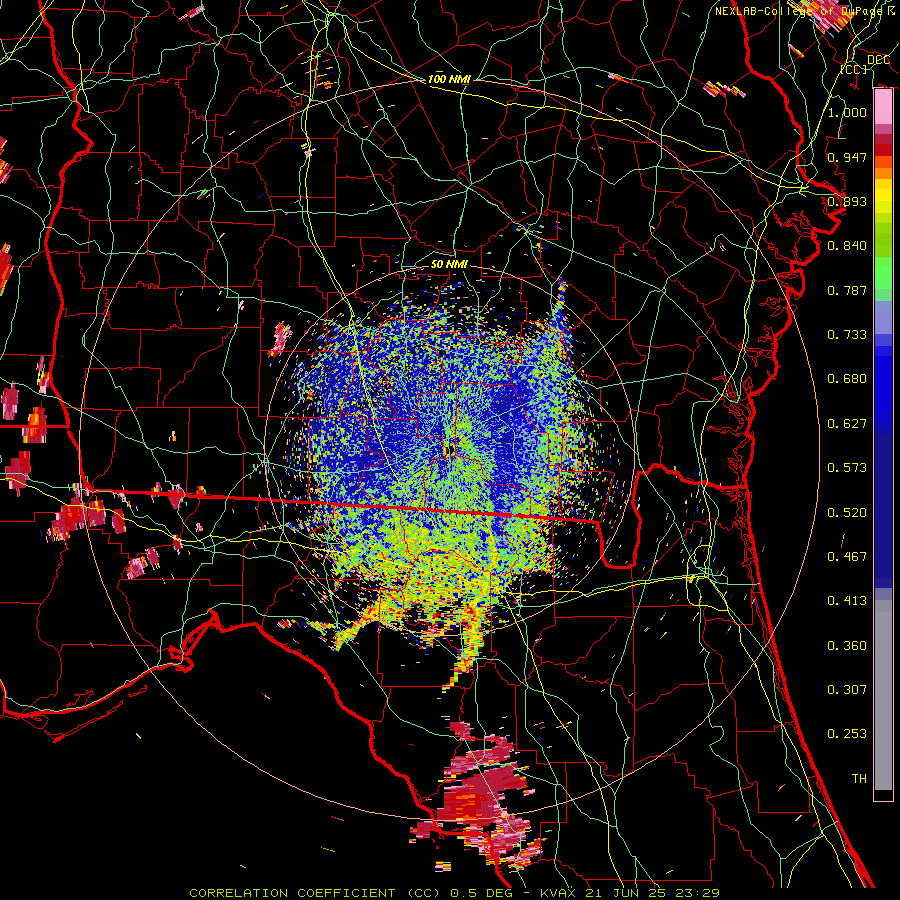The height and width of the screenshot is (900, 900).
Task: Click the radar site marker at the rings' center
Action: tap(449, 450)
